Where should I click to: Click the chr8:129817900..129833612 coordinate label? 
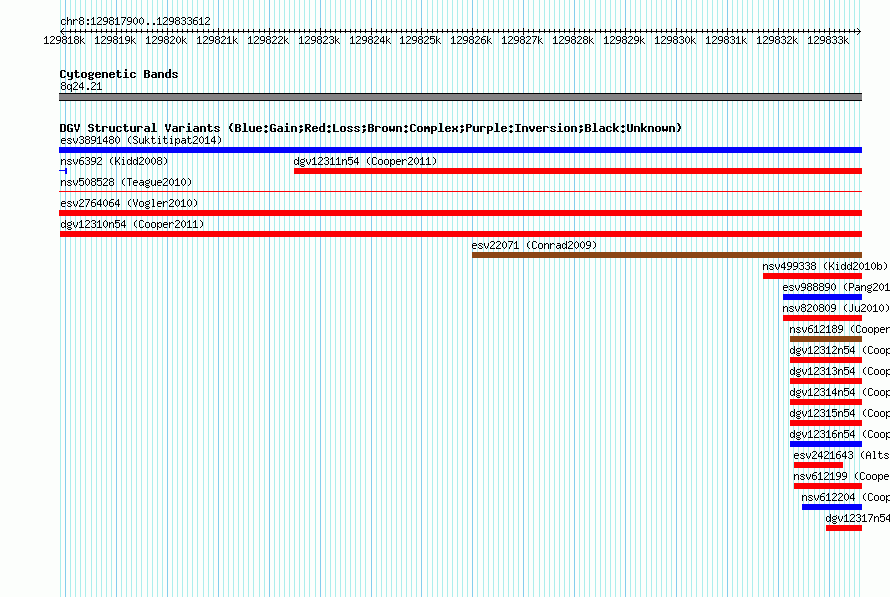(135, 21)
